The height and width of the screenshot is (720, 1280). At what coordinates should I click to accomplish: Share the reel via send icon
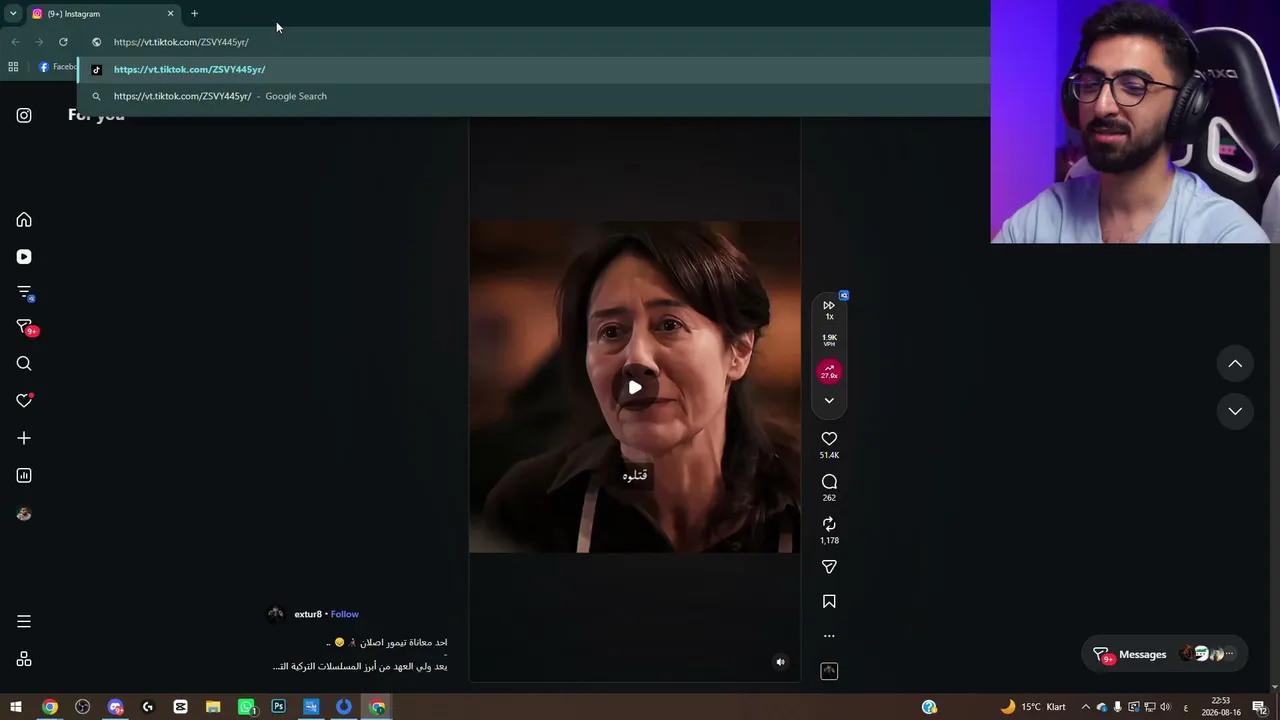point(829,567)
